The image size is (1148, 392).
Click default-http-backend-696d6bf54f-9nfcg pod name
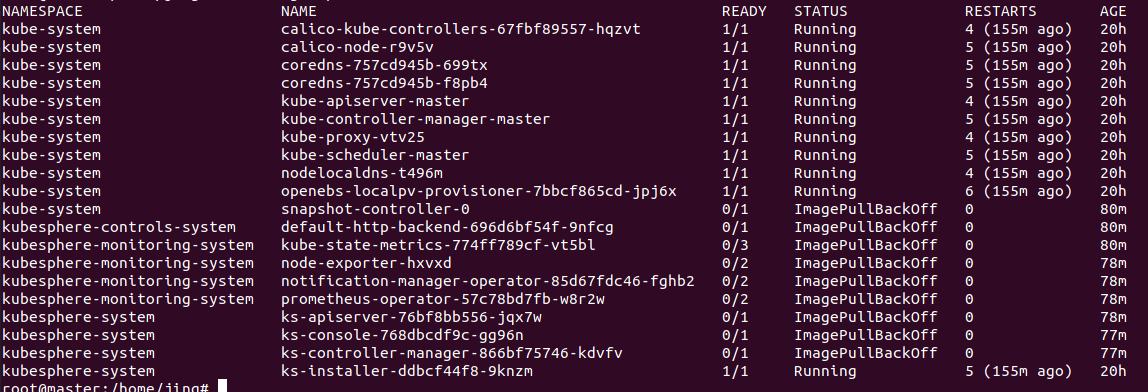click(x=447, y=227)
